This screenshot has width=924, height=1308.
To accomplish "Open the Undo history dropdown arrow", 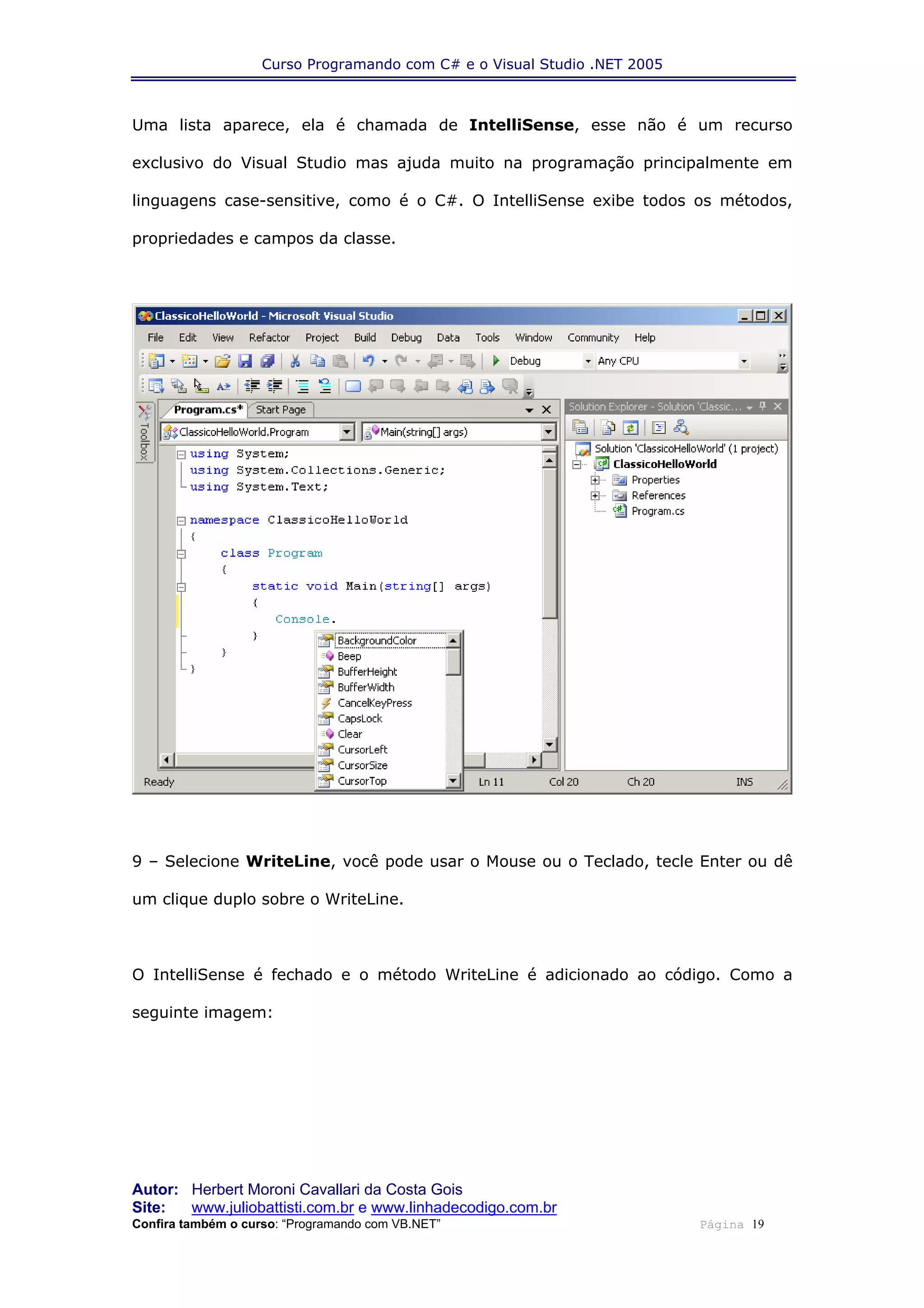I will point(385,361).
